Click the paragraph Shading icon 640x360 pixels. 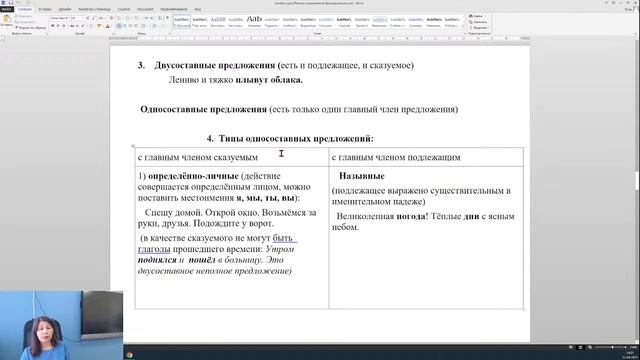pyautogui.click(x=154, y=26)
